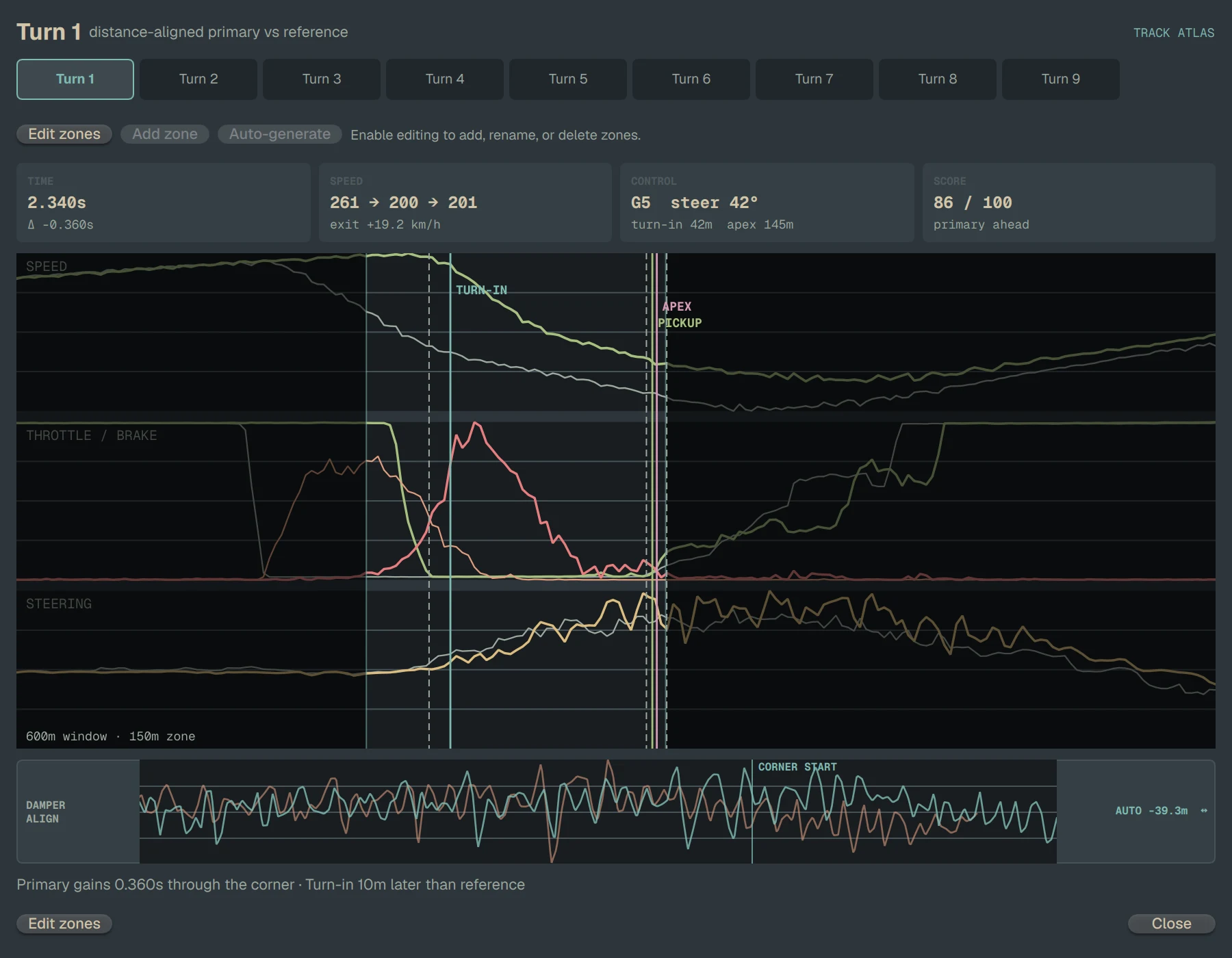Click the 2.340s time value
Image resolution: width=1232 pixels, height=958 pixels.
pyautogui.click(x=57, y=203)
